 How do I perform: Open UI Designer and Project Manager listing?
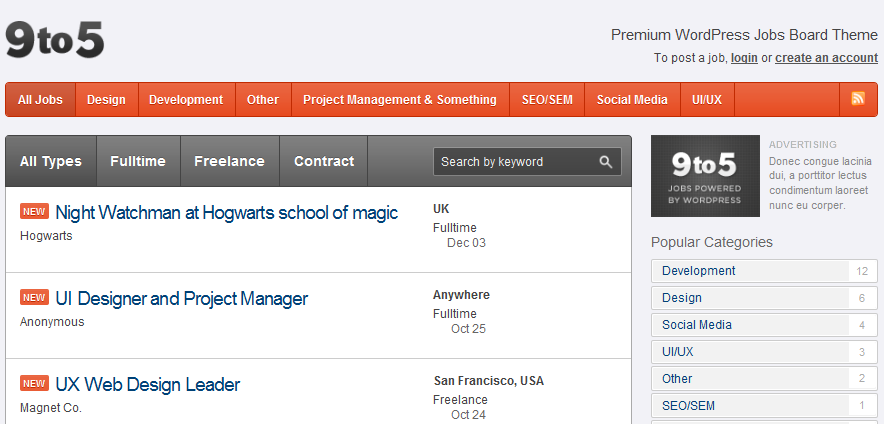pyautogui.click(x=182, y=298)
